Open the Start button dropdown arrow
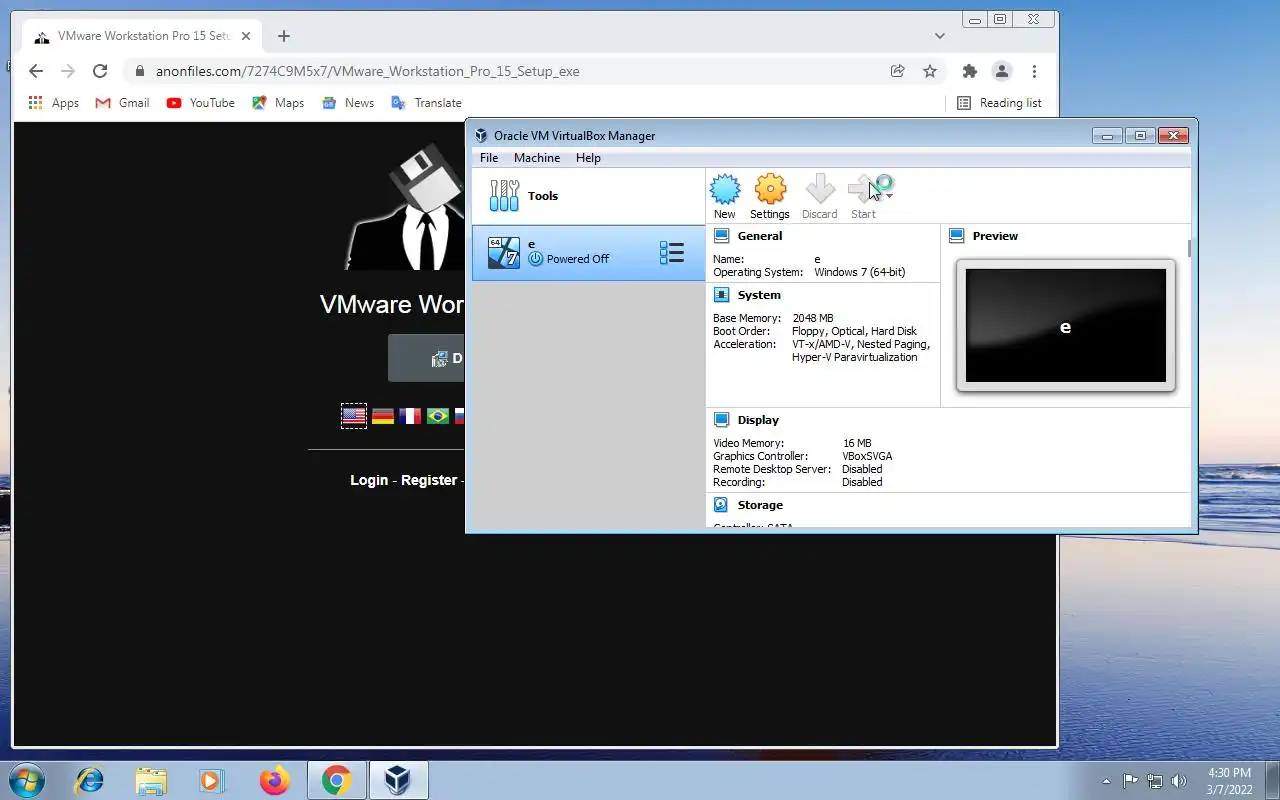 coord(889,196)
